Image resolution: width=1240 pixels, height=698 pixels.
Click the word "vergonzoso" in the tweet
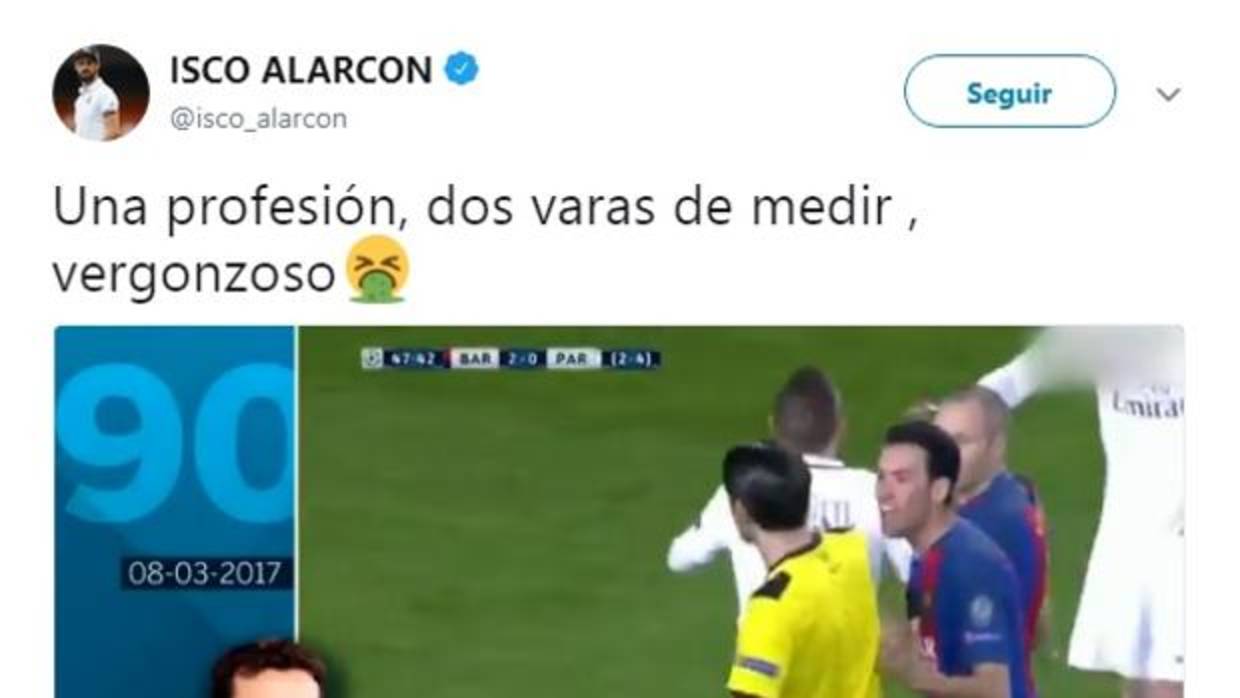pos(194,275)
